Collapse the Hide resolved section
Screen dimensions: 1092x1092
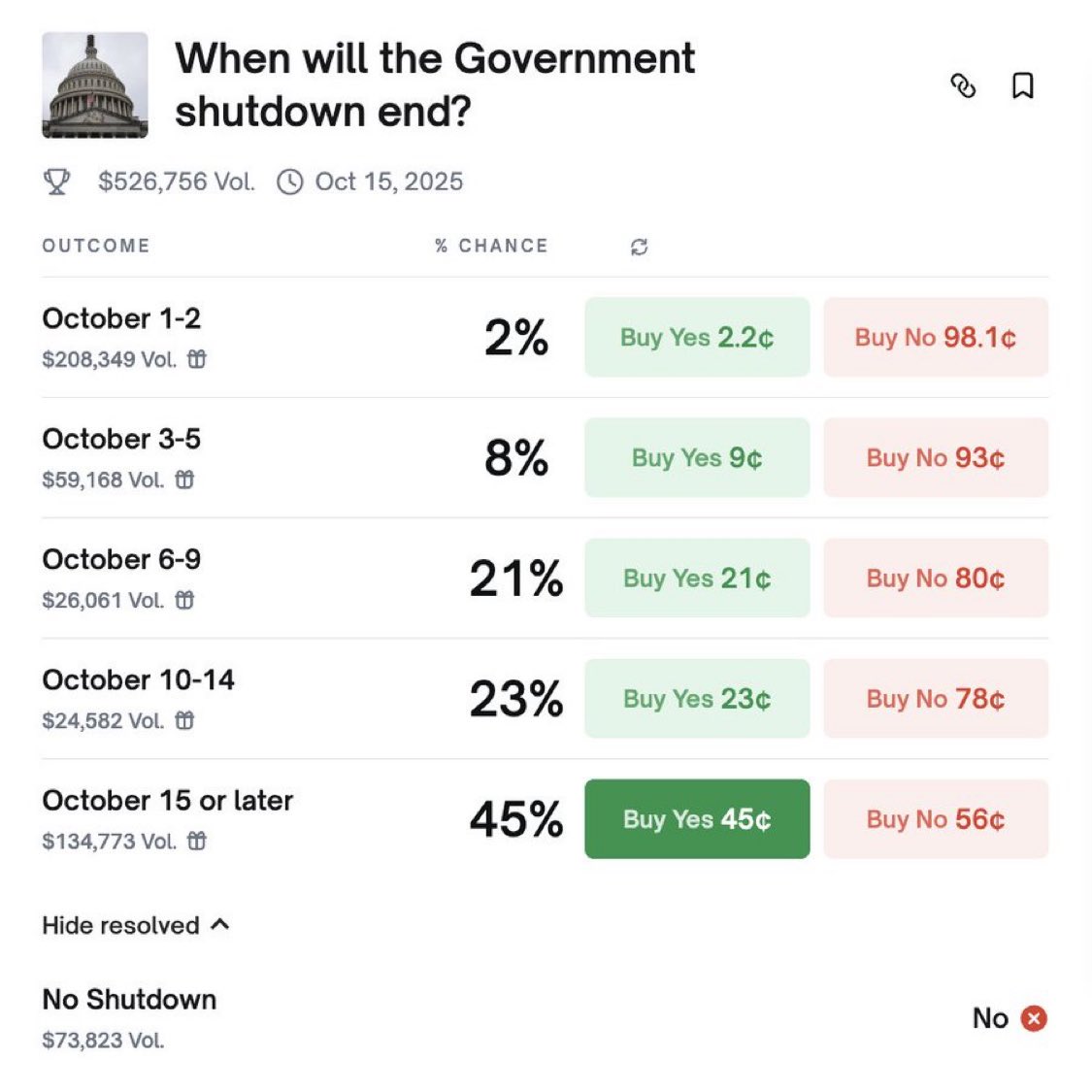pos(136,925)
